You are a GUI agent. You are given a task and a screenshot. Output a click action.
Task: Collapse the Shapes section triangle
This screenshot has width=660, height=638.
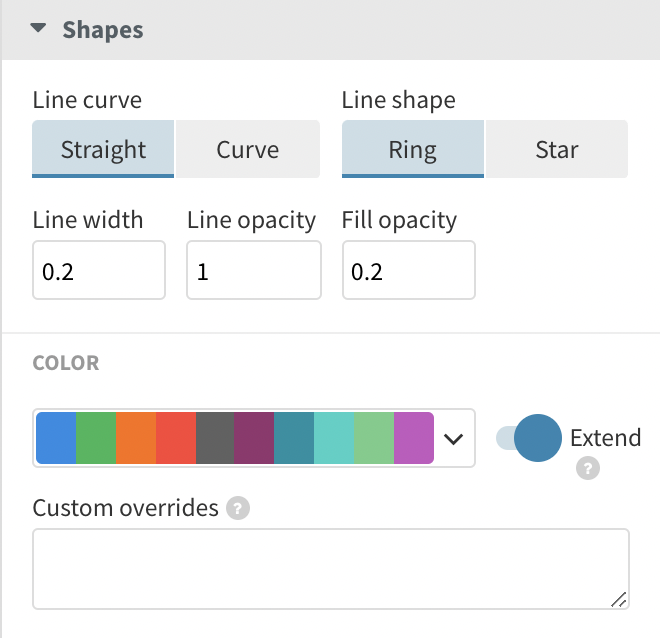coord(39,29)
